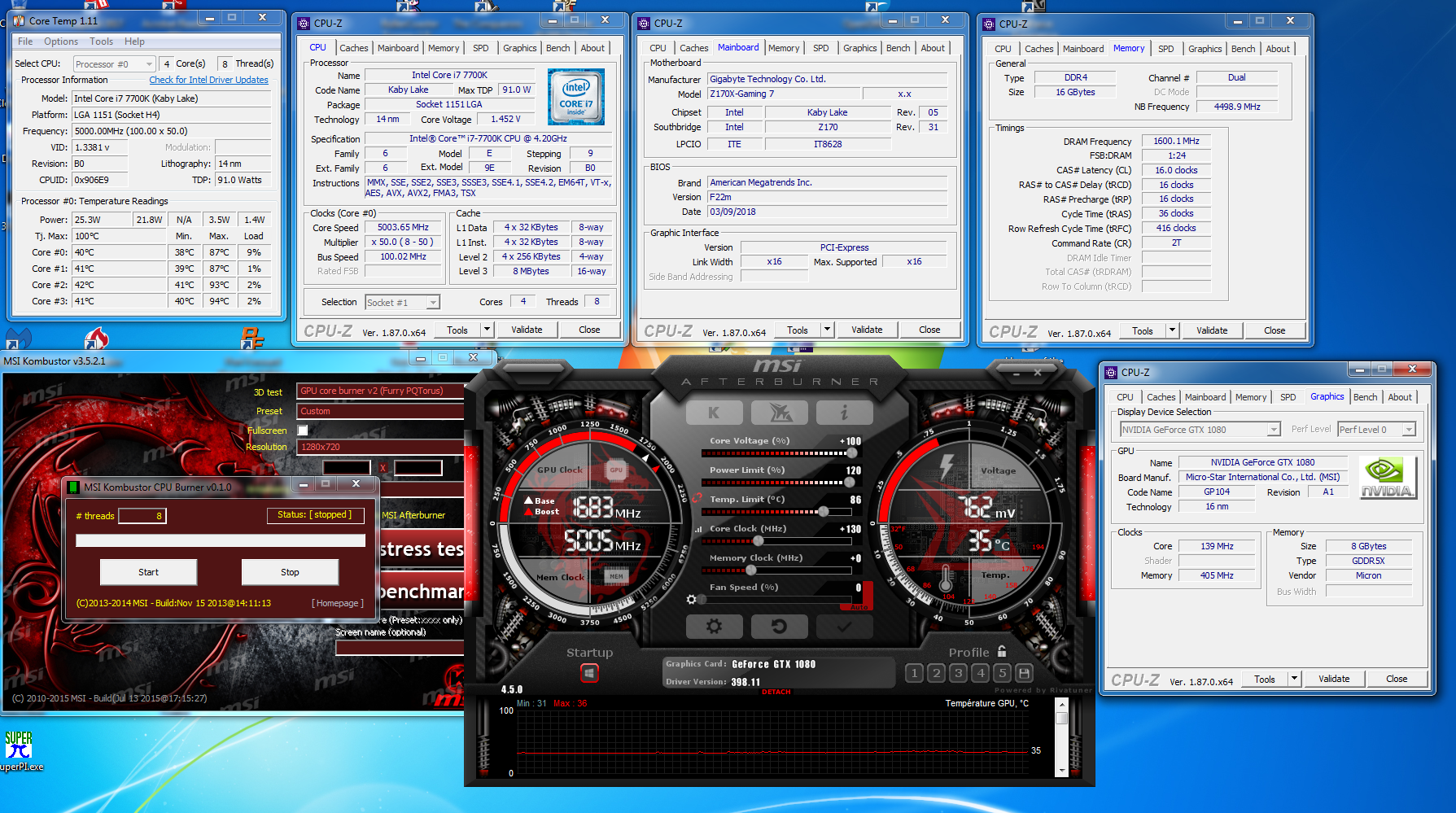Screen dimensions: 1456x813
Task: Open Afterburner settings with the gear button
Action: click(714, 626)
